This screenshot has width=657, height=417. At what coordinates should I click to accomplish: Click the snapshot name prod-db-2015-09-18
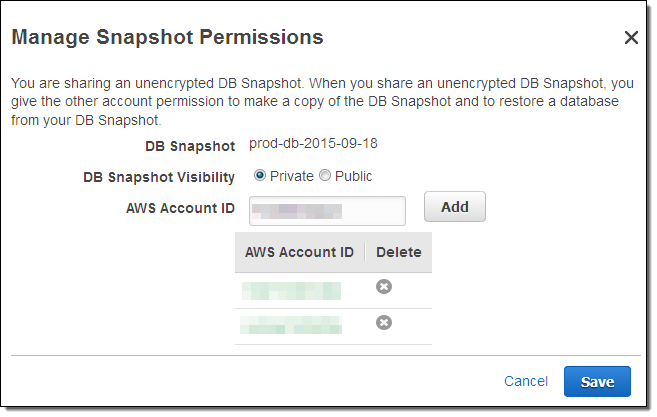click(x=313, y=144)
